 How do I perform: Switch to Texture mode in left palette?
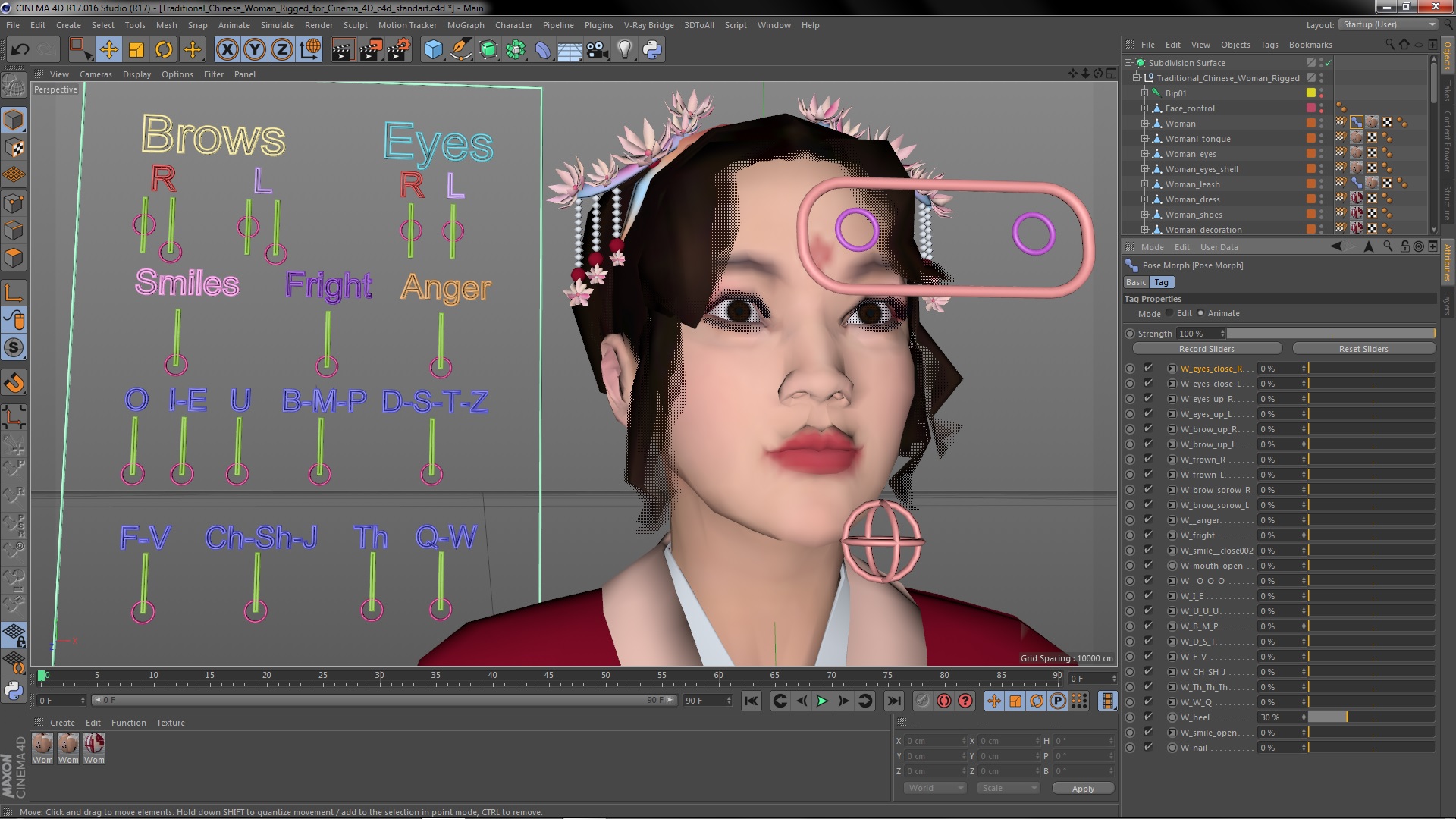point(14,148)
